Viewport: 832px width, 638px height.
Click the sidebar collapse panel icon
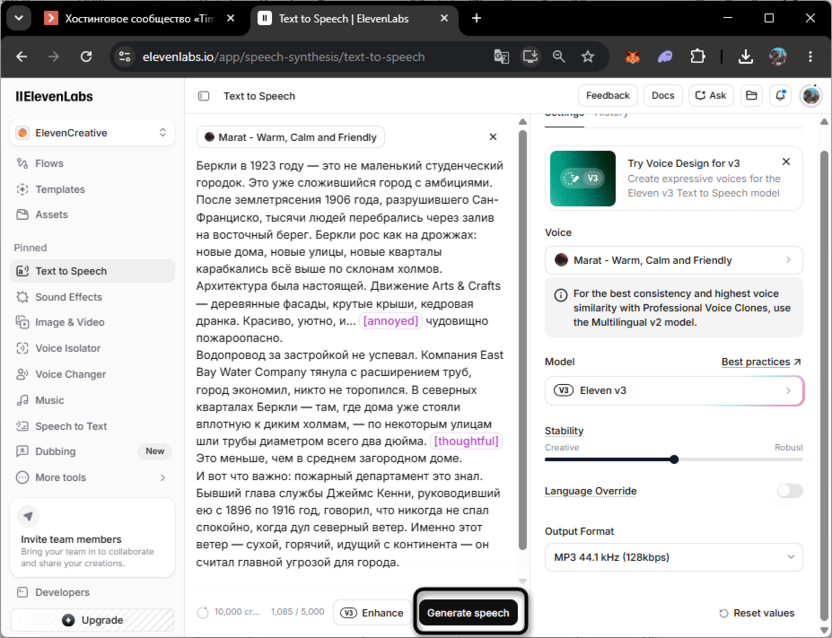204,96
